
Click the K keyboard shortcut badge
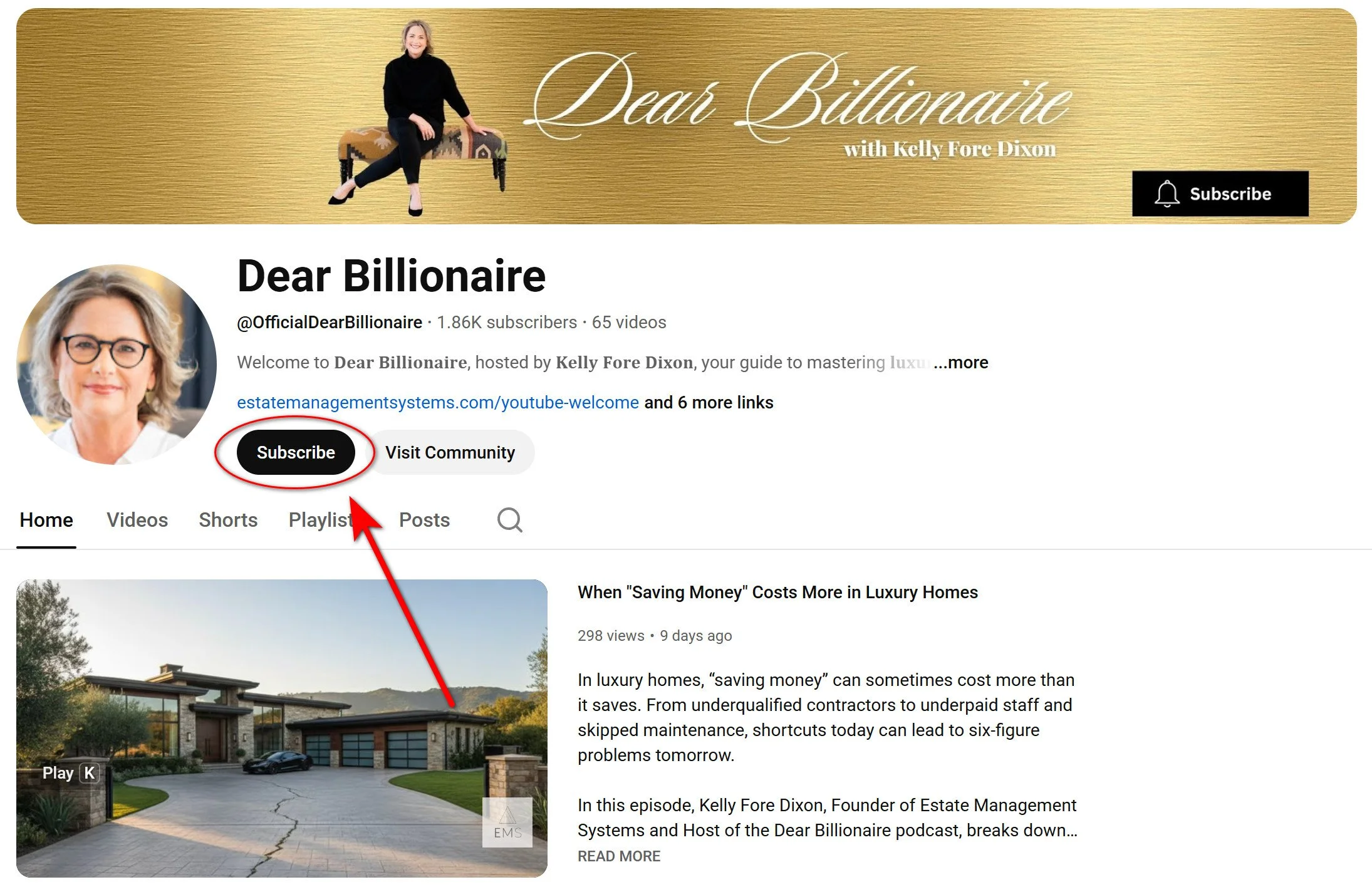point(90,773)
